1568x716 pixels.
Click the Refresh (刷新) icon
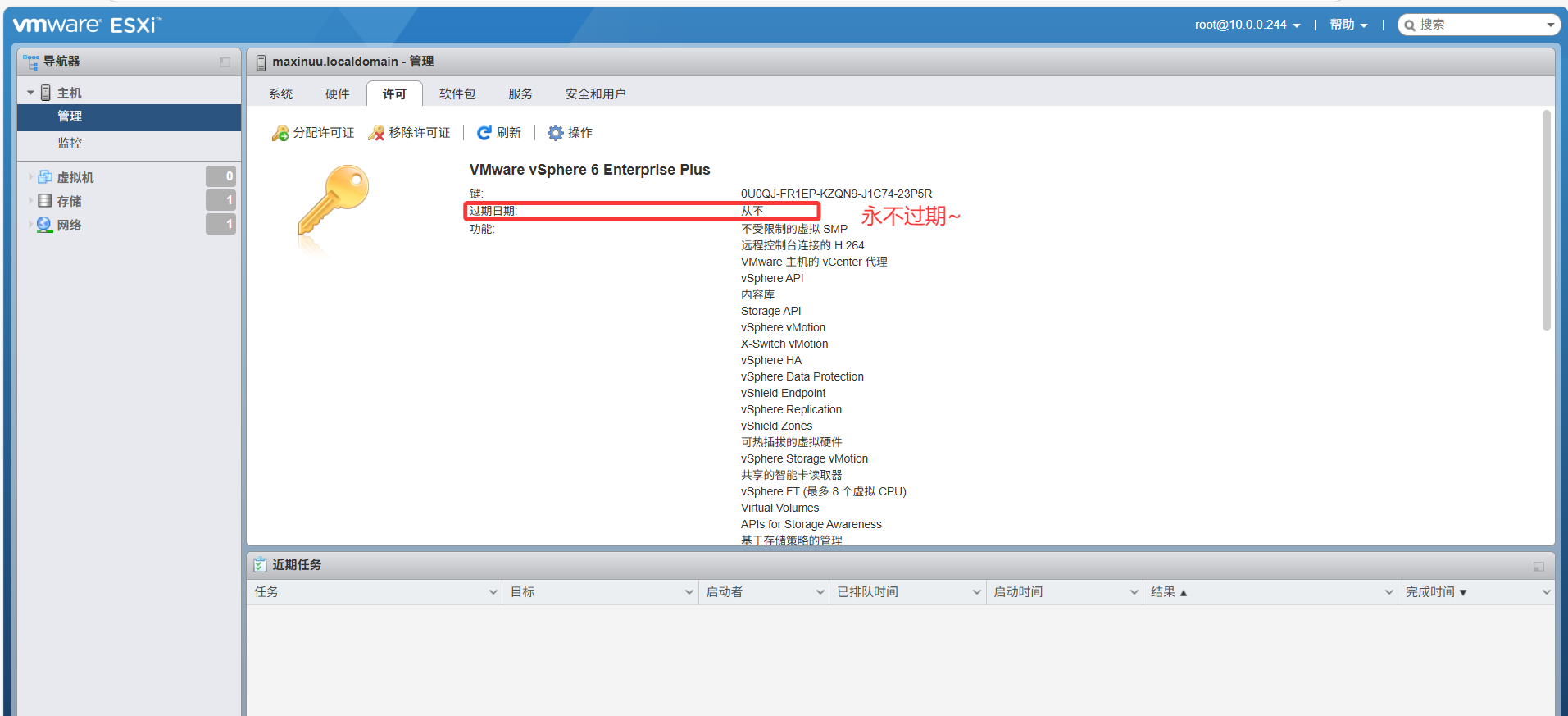click(484, 133)
